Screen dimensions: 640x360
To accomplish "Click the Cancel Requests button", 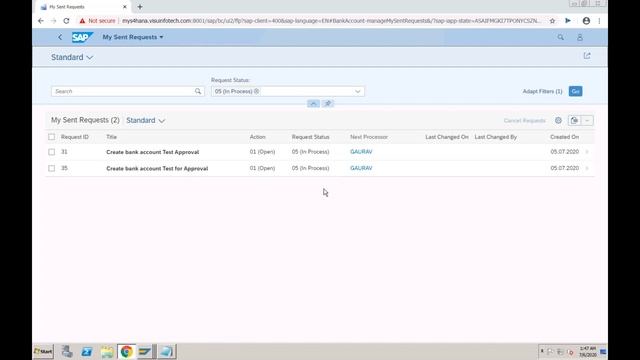I will (x=524, y=120).
